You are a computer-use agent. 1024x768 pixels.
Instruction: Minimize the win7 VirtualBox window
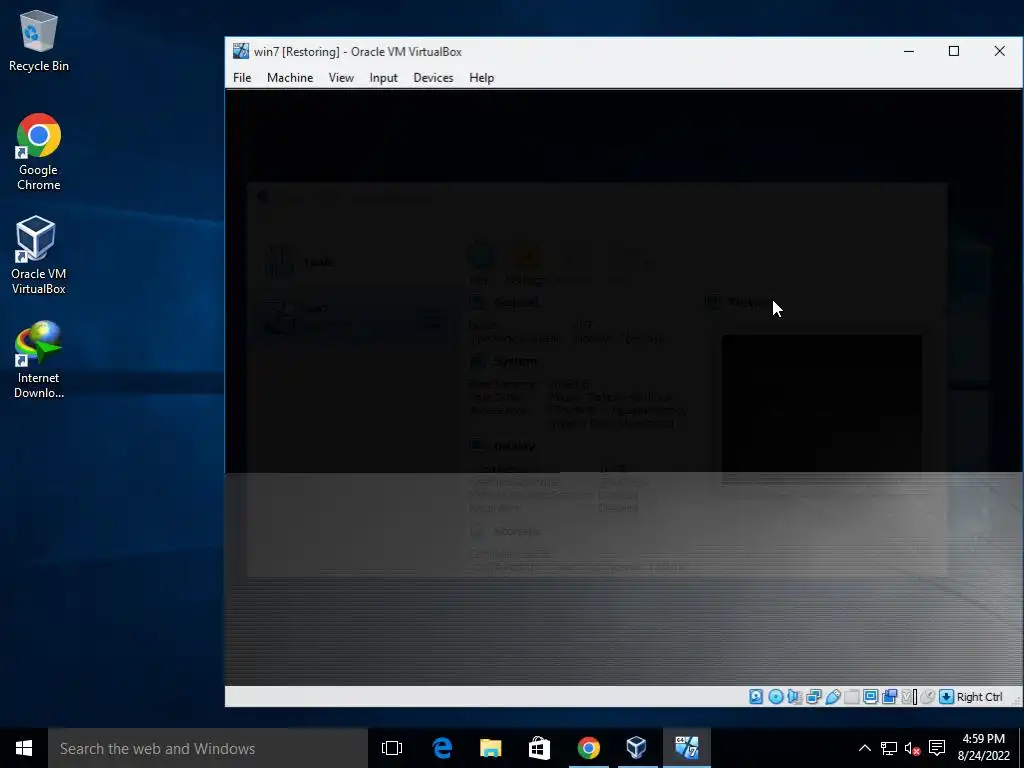[x=908, y=51]
